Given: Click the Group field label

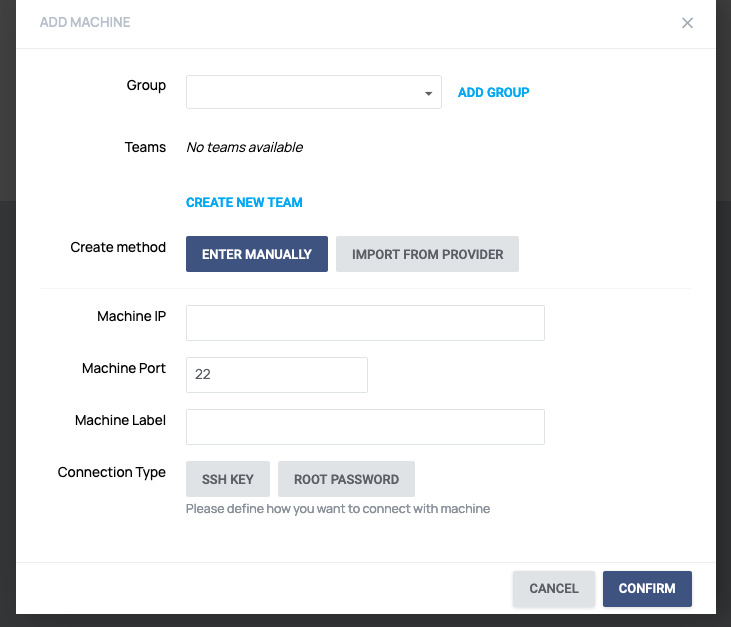Looking at the screenshot, I should point(146,85).
